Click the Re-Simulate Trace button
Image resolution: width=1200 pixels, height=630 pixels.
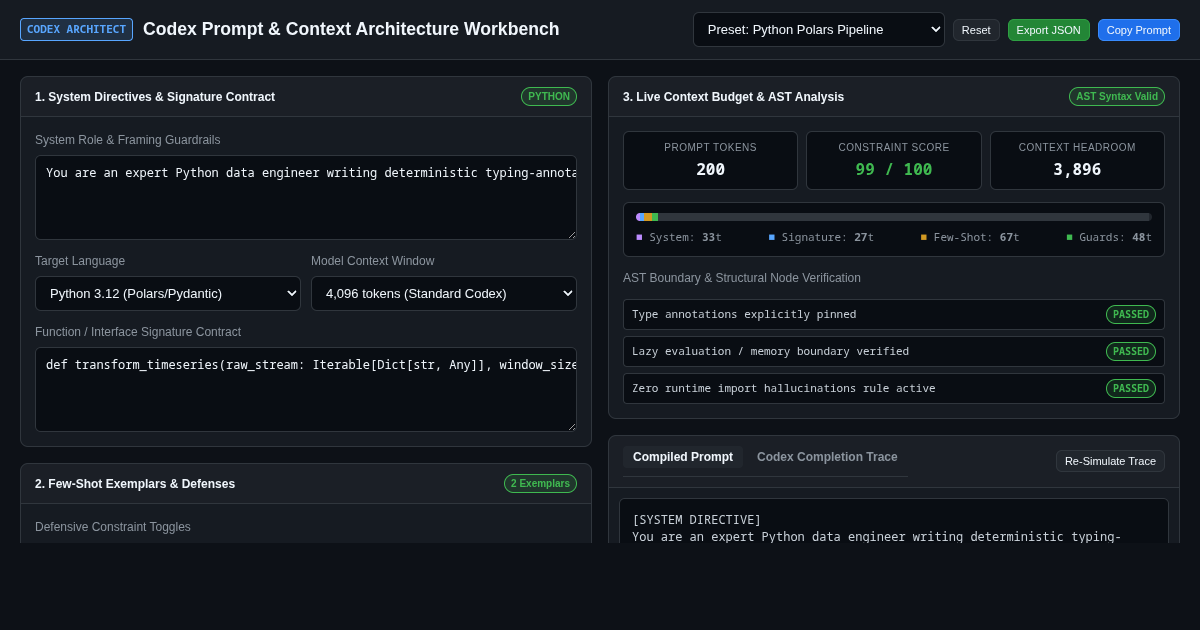[1110, 461]
